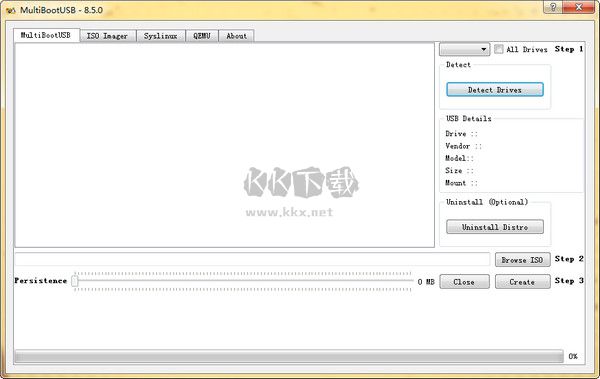Viewport: 600px width, 379px height.
Task: Click the 'Step 3' label
Action: pyautogui.click(x=569, y=281)
